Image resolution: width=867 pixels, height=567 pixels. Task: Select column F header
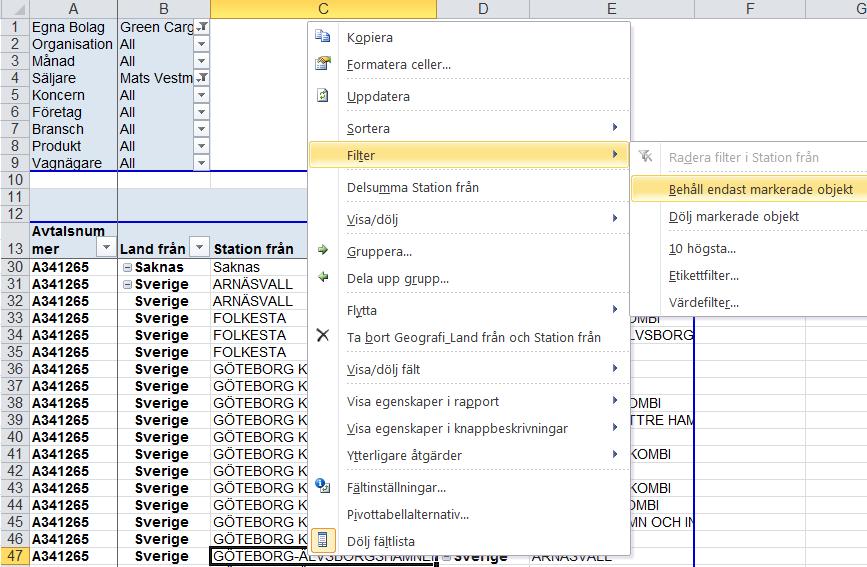750,8
